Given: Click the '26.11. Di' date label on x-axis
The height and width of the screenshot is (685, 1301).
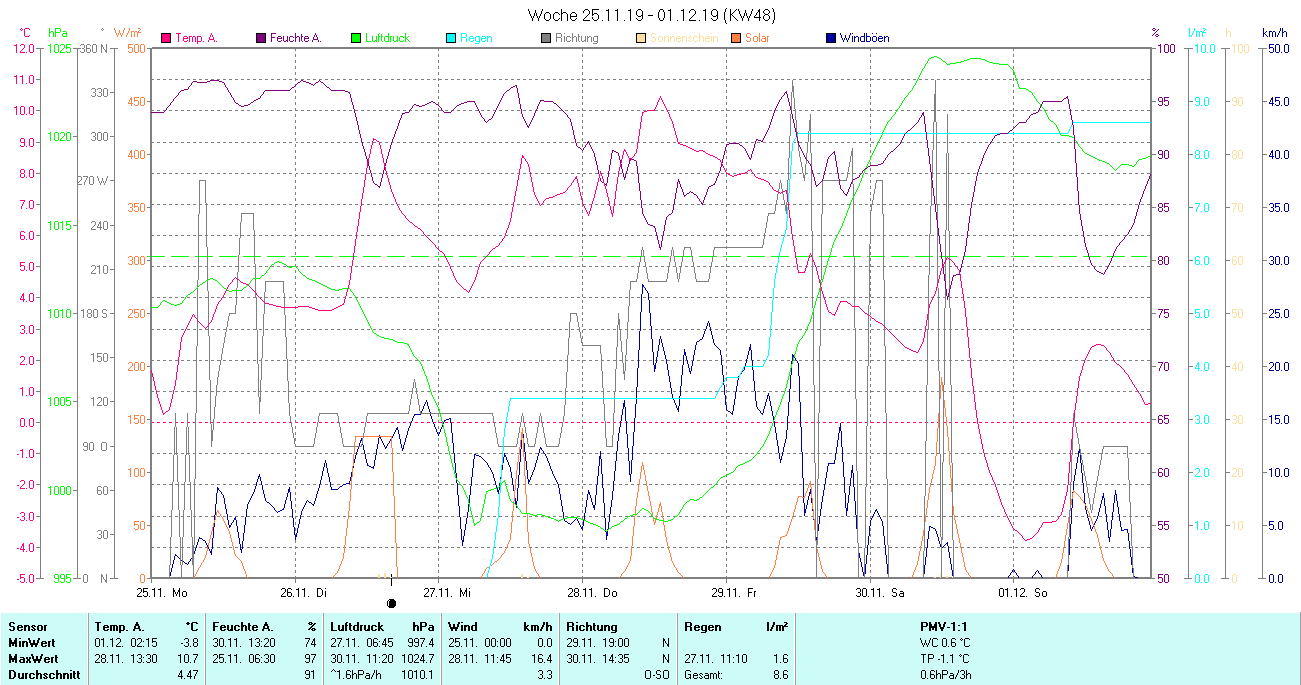Looking at the screenshot, I should pyautogui.click(x=304, y=593).
